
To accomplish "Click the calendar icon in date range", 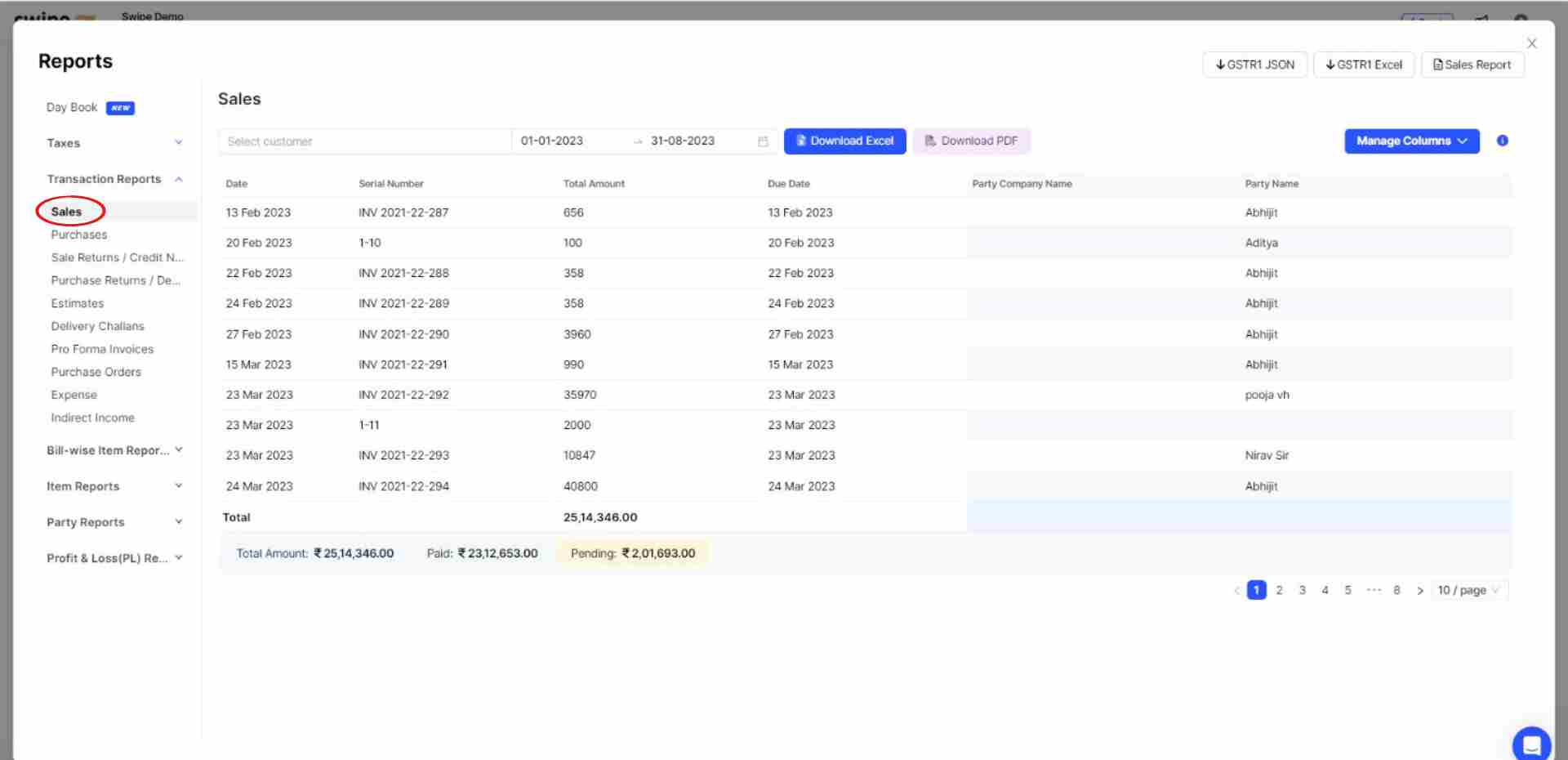I will [763, 141].
